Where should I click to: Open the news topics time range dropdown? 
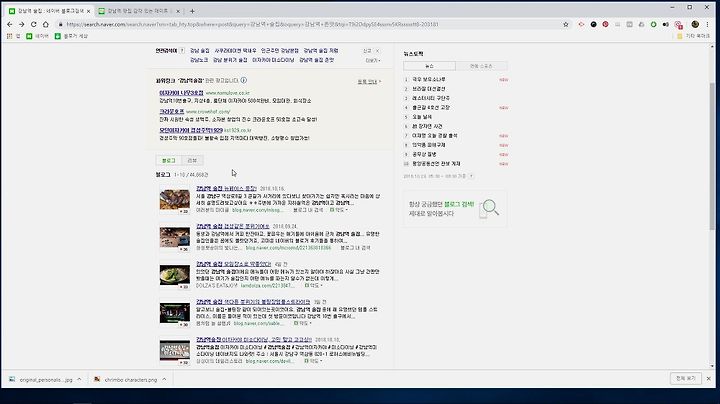click(x=471, y=176)
